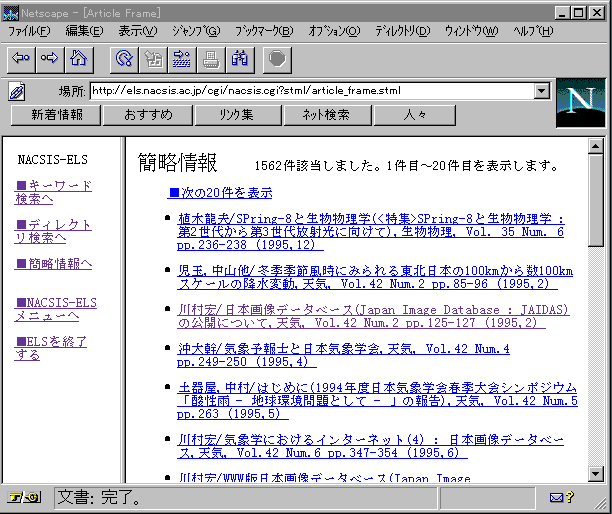
Task: Open the 沖大幹 気象予報士 article link
Action: pos(343,355)
